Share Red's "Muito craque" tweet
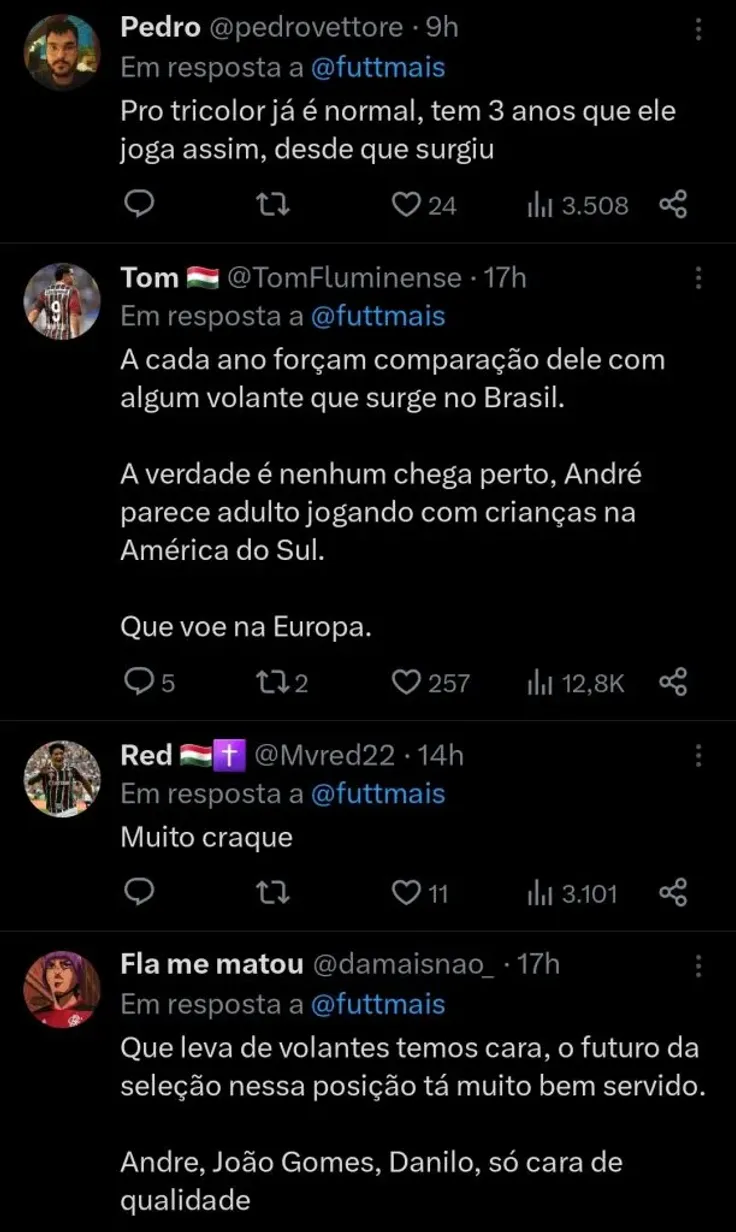The width and height of the screenshot is (736, 1232). pos(673,892)
